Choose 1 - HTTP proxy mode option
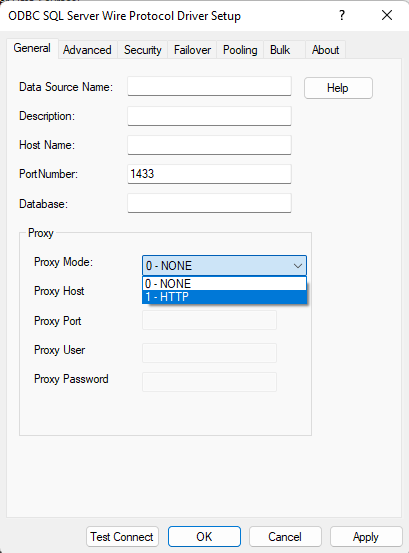The height and width of the screenshot is (553, 409). (224, 297)
